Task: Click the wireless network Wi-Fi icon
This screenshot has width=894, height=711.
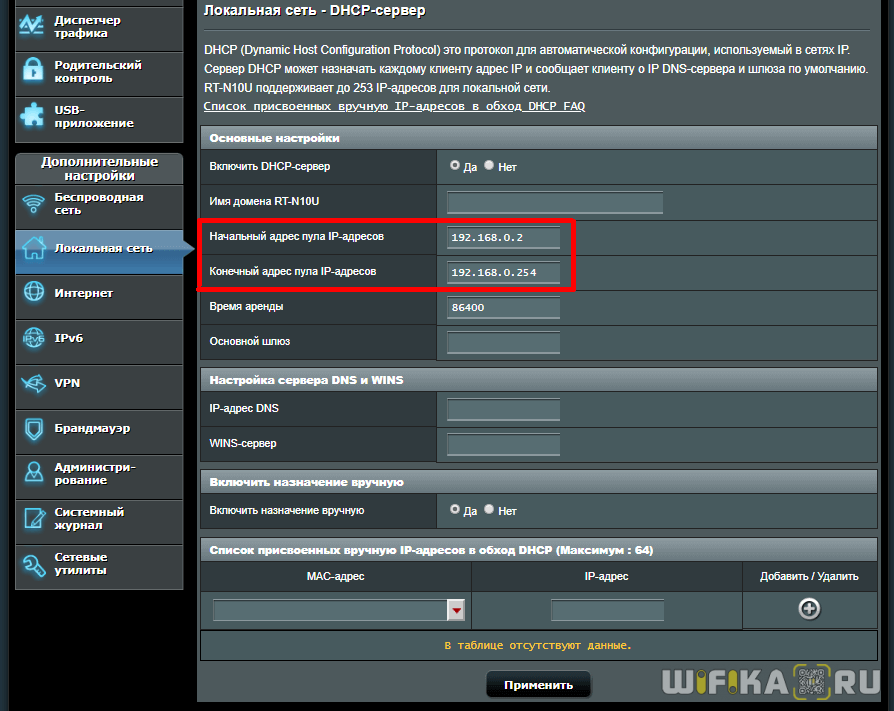Action: tap(35, 204)
